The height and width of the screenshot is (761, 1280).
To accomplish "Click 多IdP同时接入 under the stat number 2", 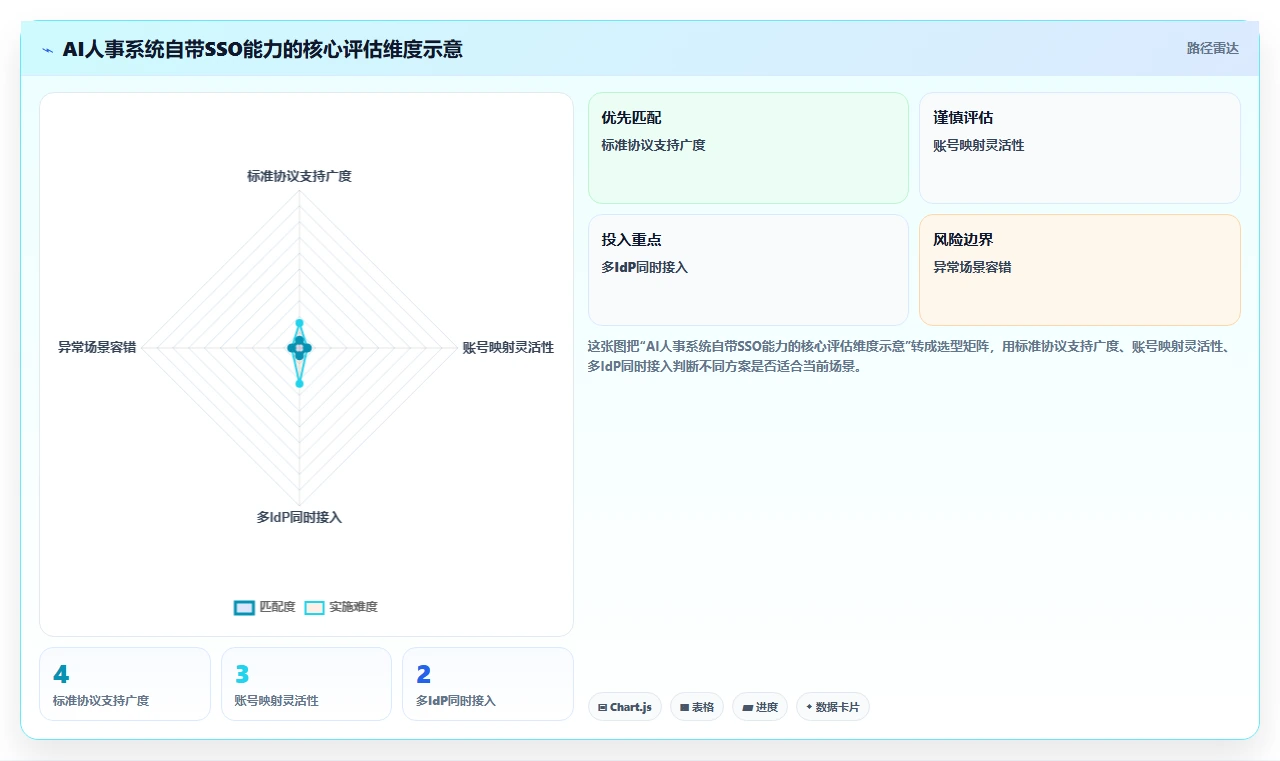I will 456,701.
